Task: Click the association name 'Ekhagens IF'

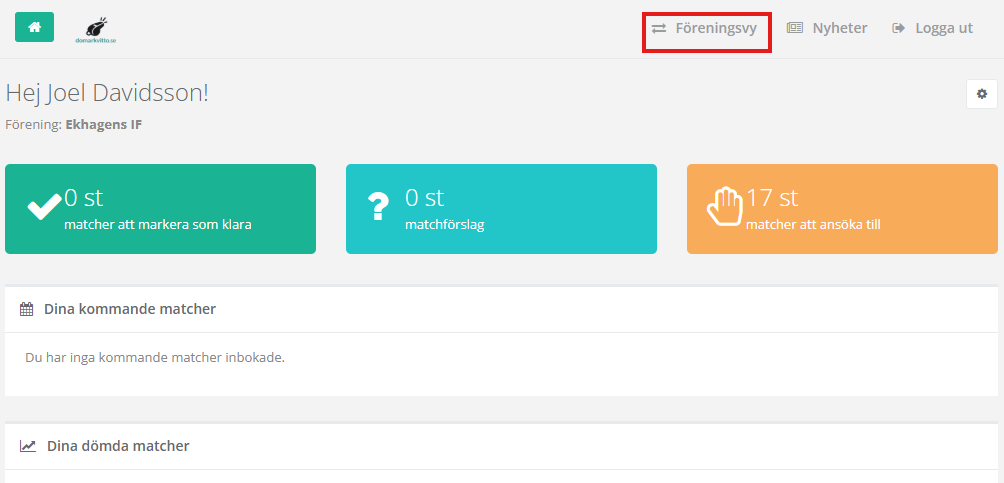Action: click(x=104, y=124)
